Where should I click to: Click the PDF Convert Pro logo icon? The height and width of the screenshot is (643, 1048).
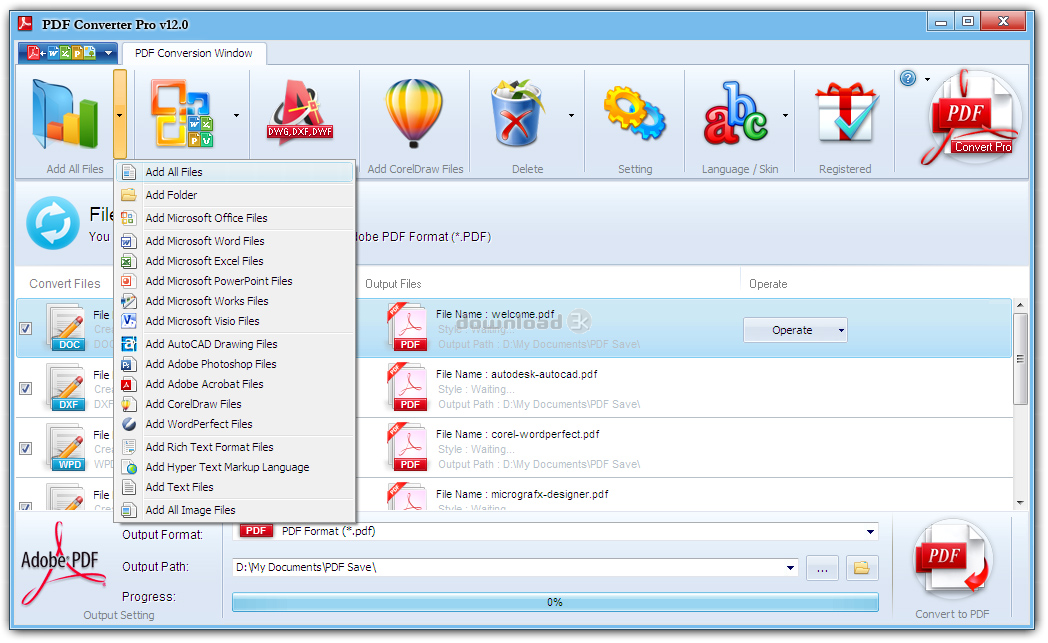coord(970,118)
